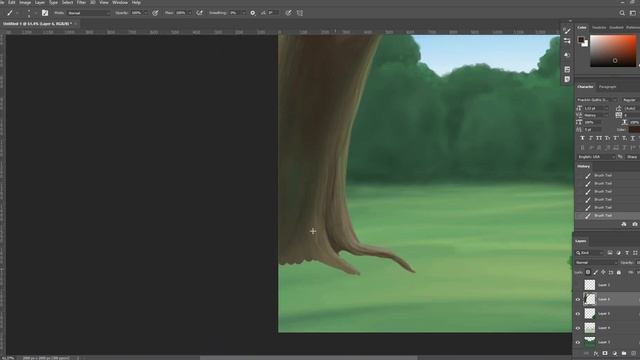Click the foreground color swatch in Color panel
This screenshot has height=360, width=640.
(x=581, y=40)
